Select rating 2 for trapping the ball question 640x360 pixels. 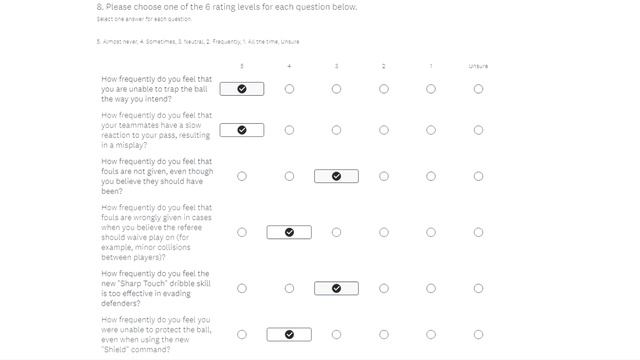[x=384, y=89]
